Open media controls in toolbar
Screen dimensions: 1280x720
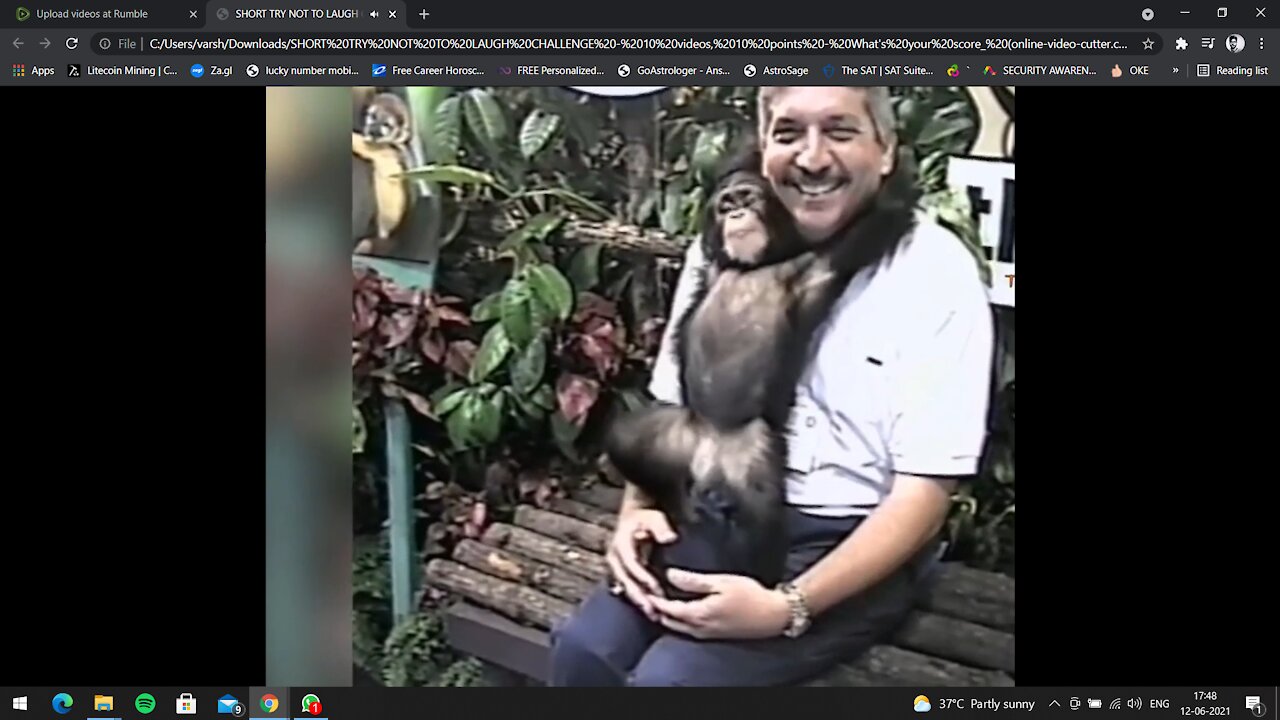tap(1208, 43)
